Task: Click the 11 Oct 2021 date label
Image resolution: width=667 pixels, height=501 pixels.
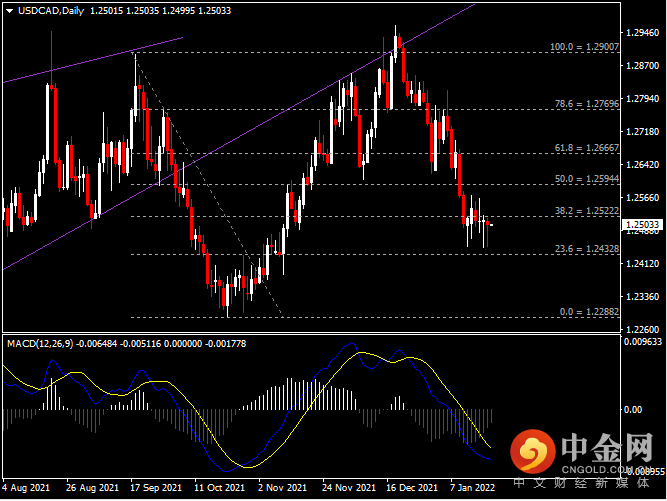Action: (219, 487)
